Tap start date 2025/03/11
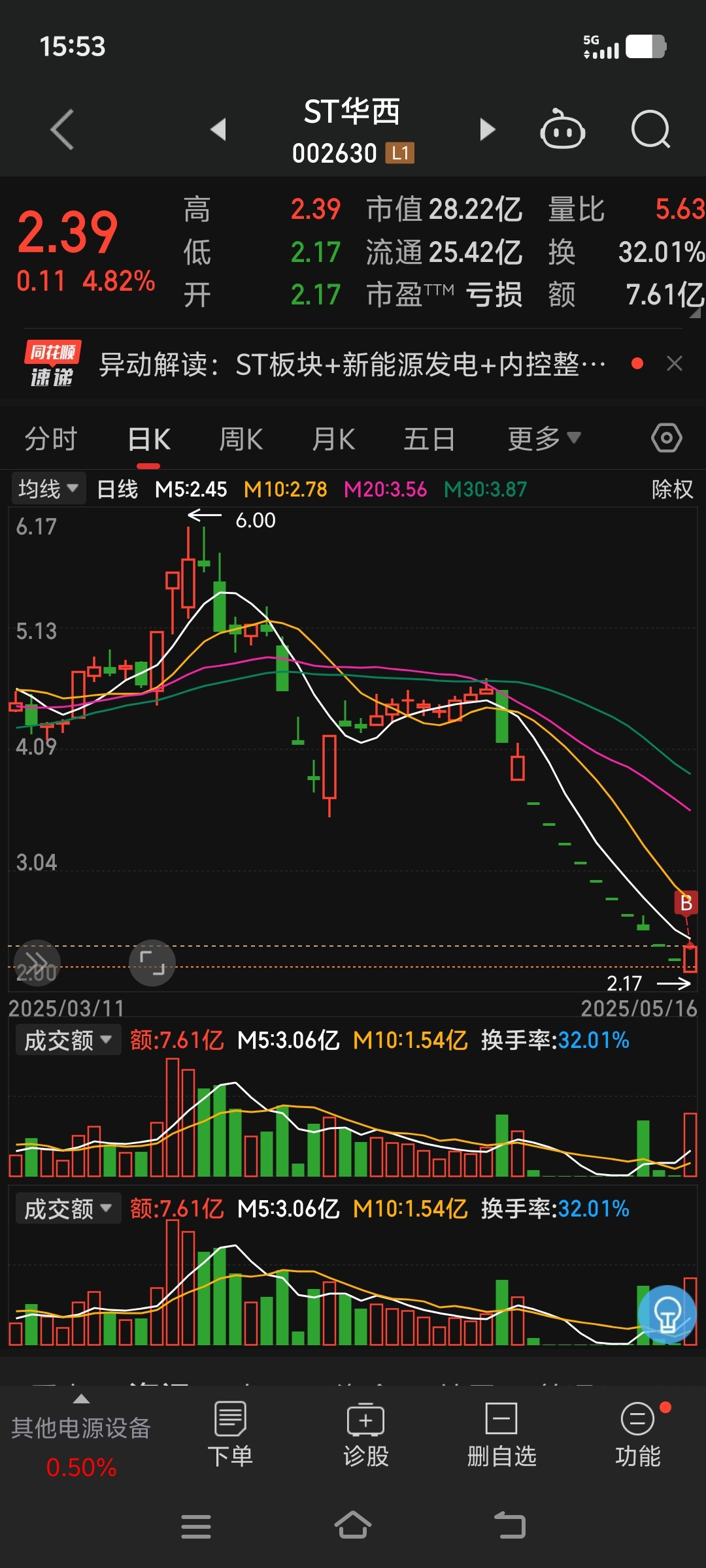 coord(66,1007)
